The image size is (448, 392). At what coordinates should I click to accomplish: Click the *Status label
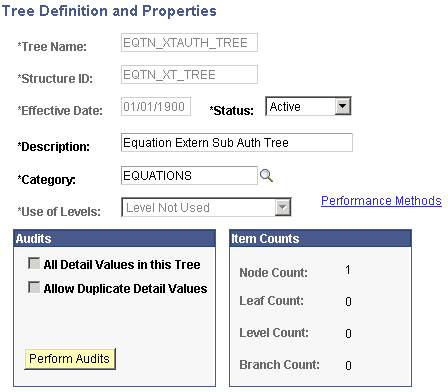pyautogui.click(x=232, y=111)
